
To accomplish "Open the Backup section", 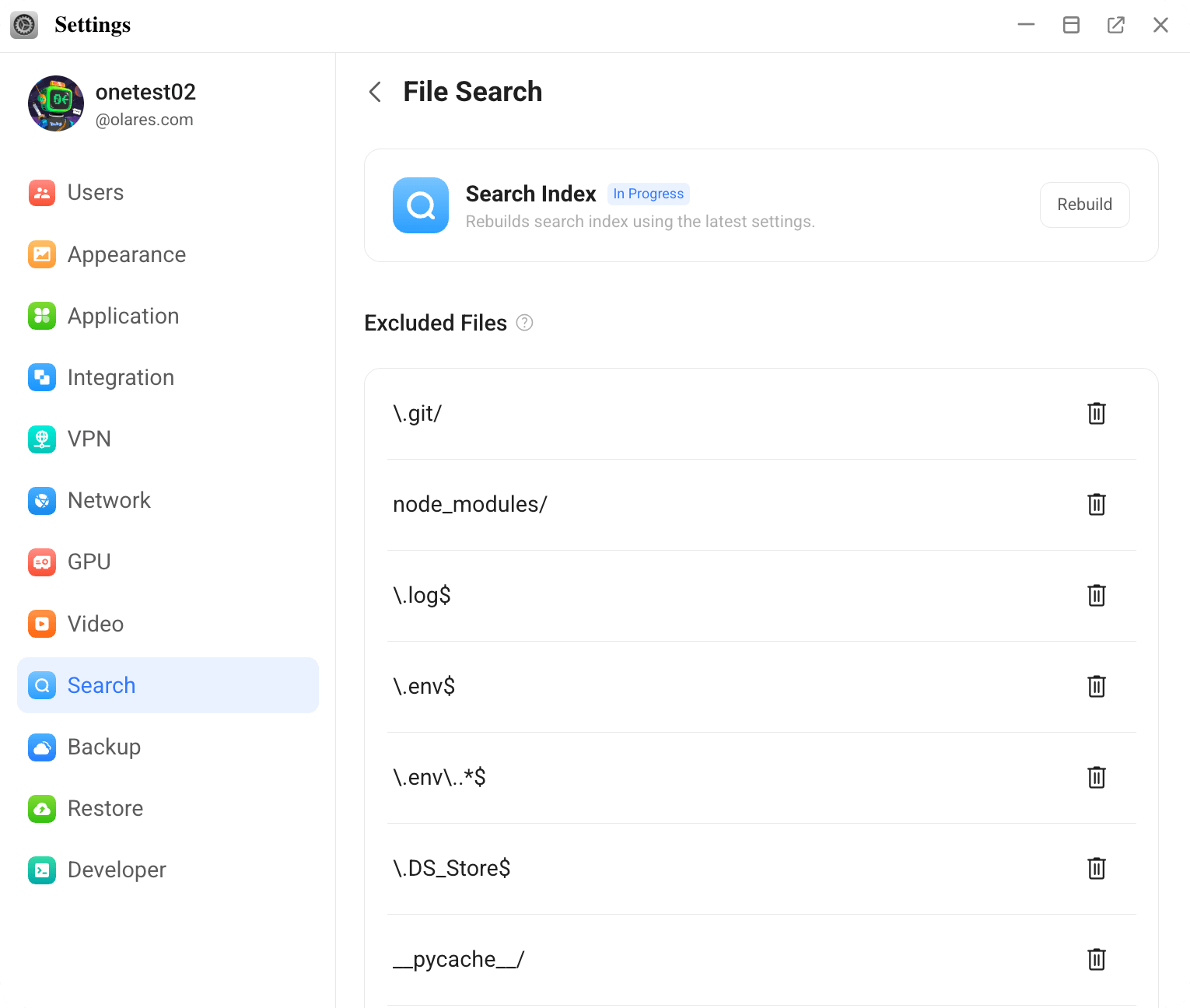I will [104, 747].
